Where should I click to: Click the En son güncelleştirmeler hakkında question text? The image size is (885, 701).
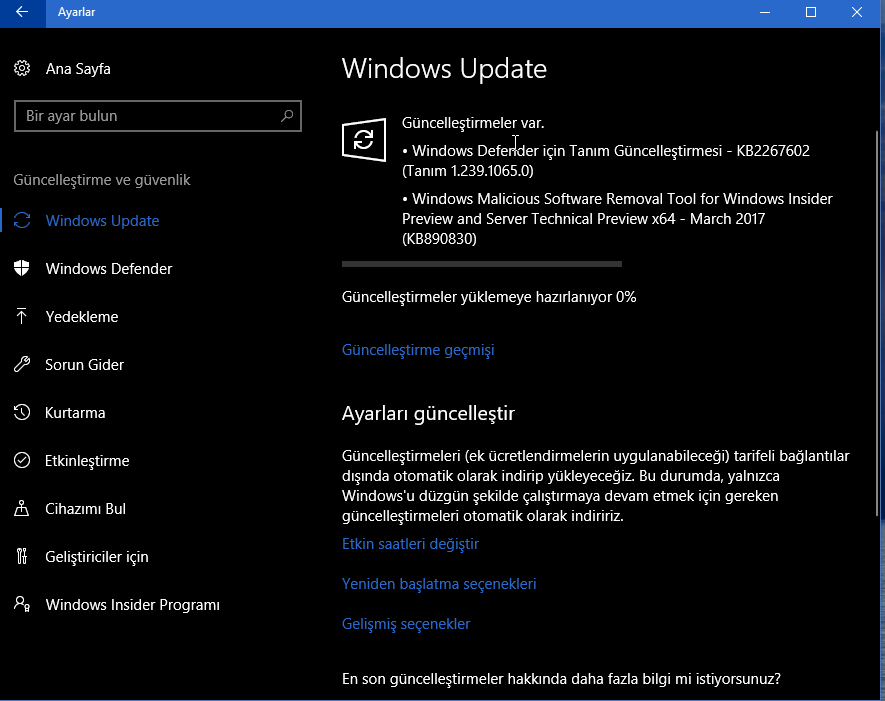coord(561,679)
